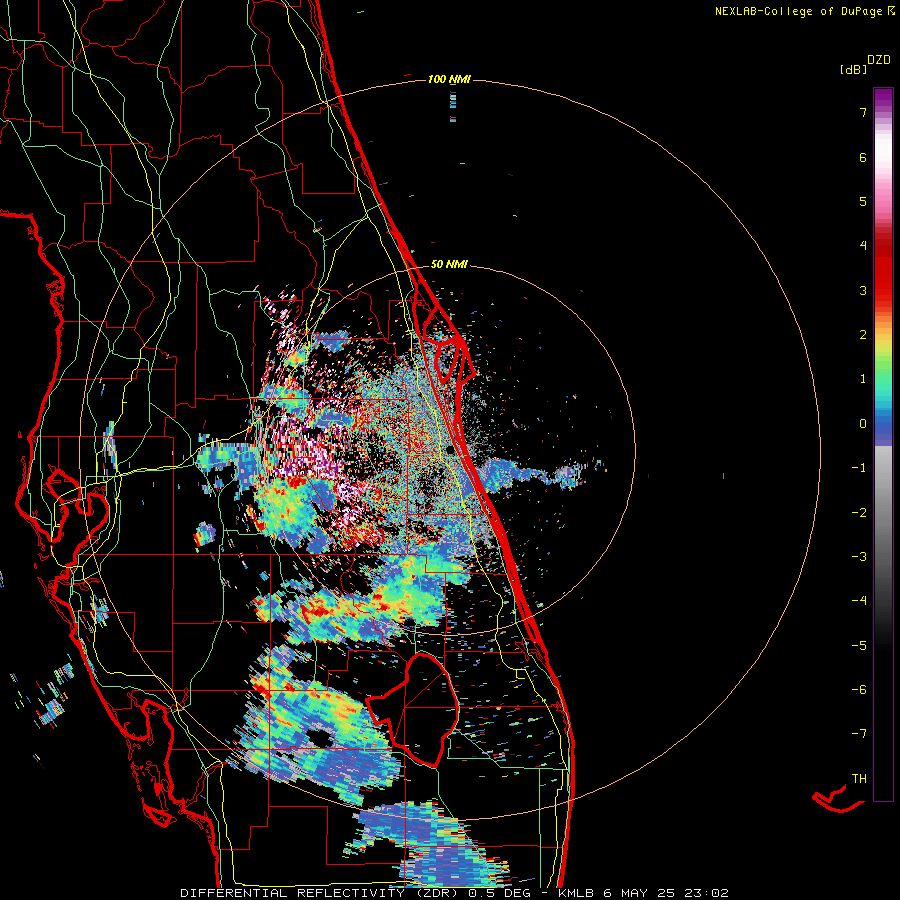Click the -7 dB value on color scale
The height and width of the screenshot is (900, 900).
859,734
